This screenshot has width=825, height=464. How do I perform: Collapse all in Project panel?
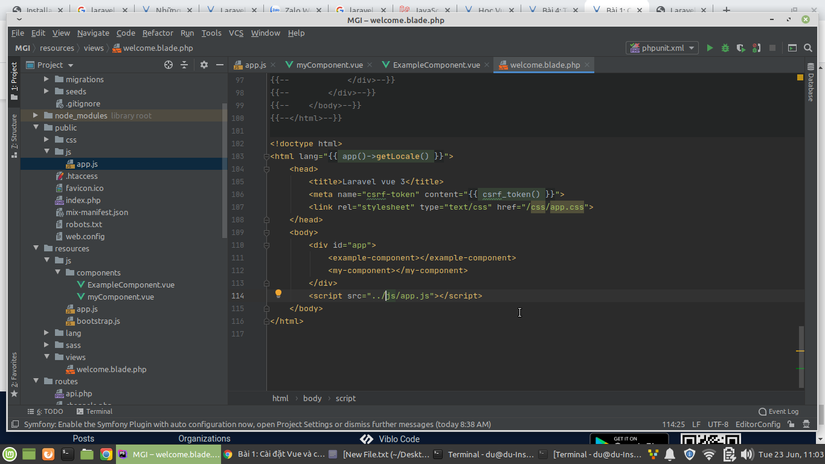pos(184,65)
